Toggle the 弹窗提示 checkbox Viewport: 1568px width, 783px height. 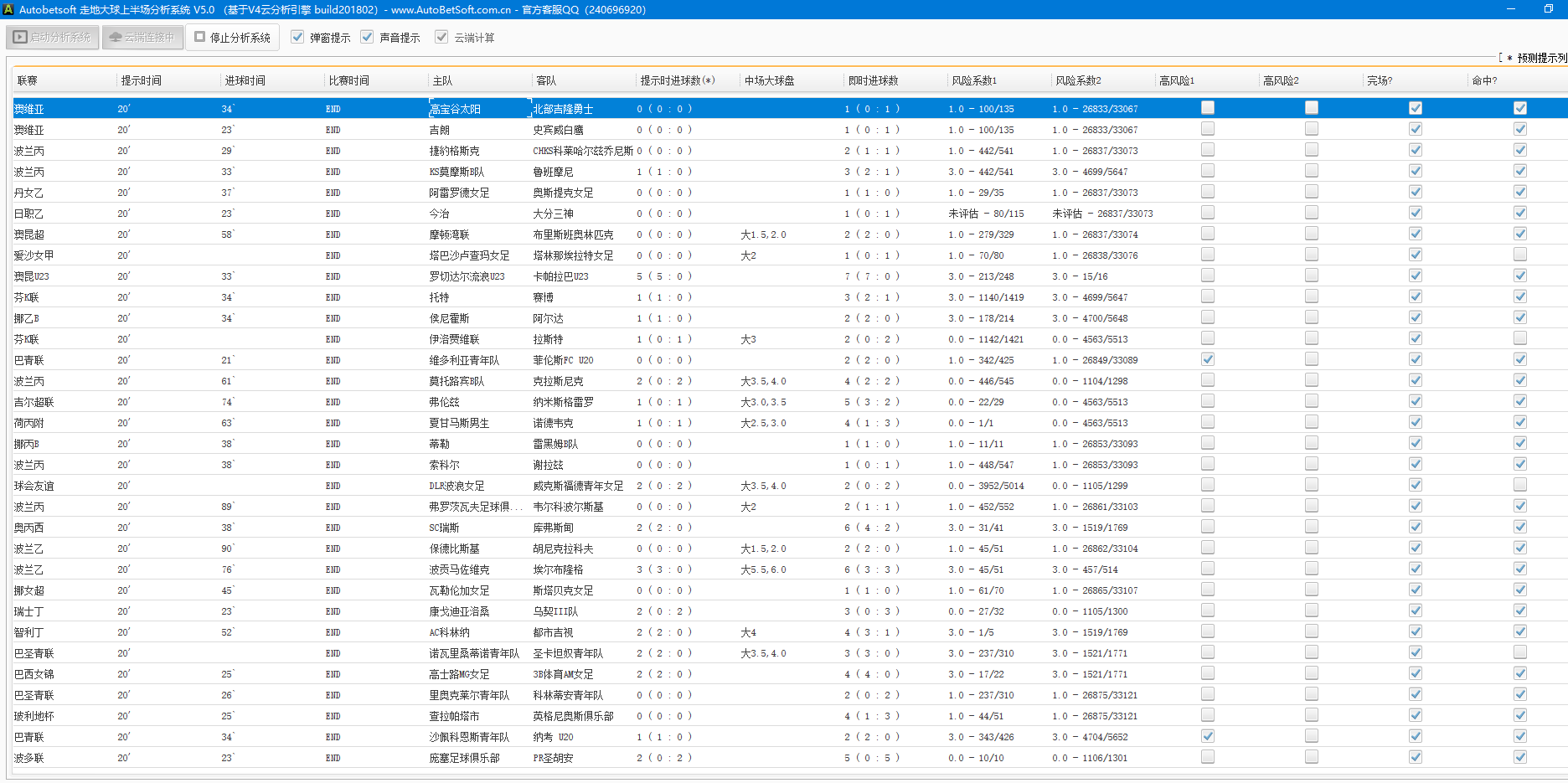(x=297, y=38)
